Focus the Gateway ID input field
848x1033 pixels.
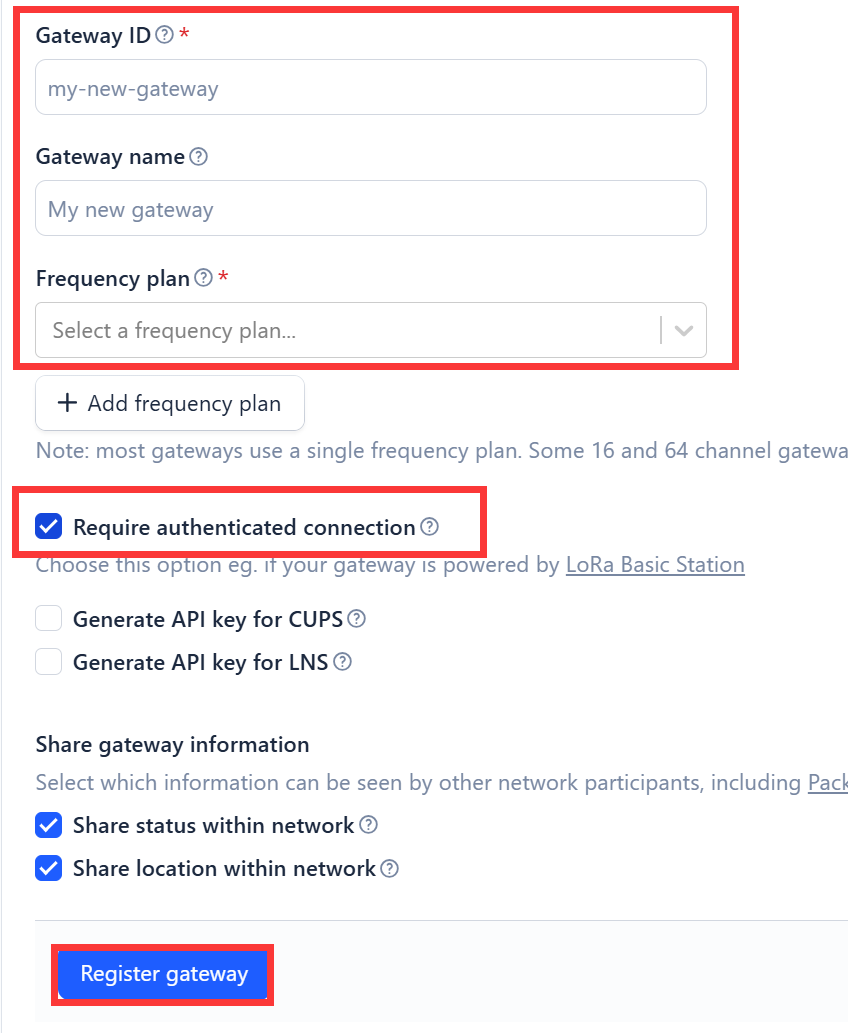[371, 87]
